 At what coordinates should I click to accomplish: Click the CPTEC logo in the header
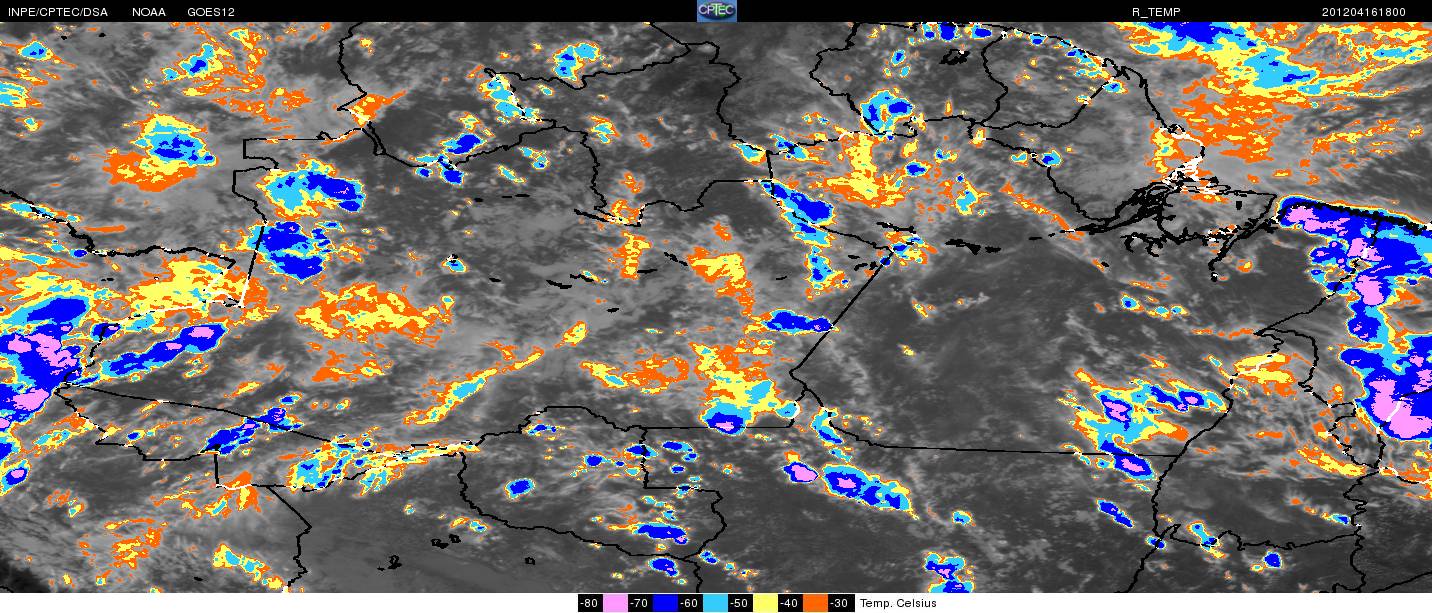coord(716,11)
